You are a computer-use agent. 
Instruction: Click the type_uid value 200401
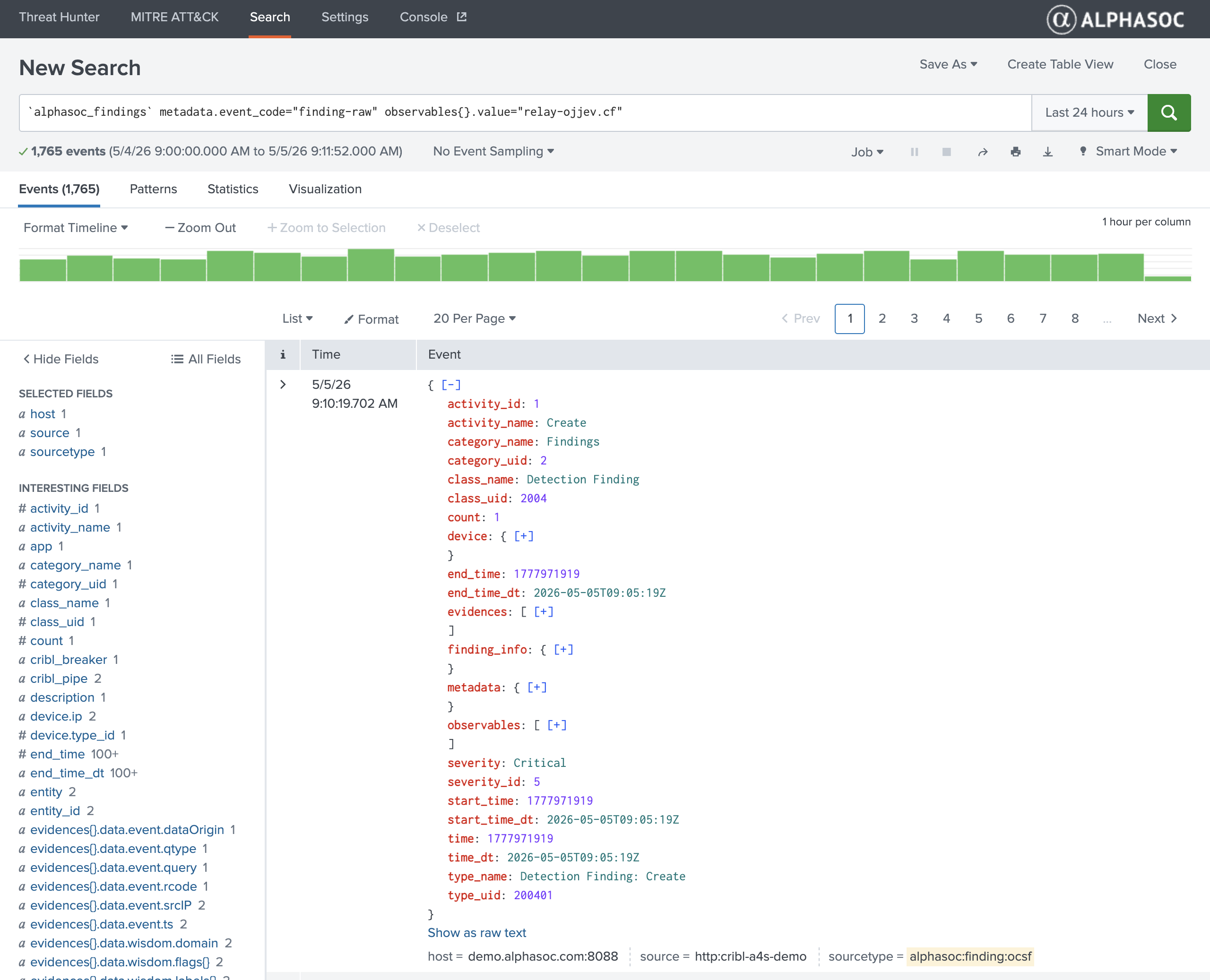pos(533,895)
